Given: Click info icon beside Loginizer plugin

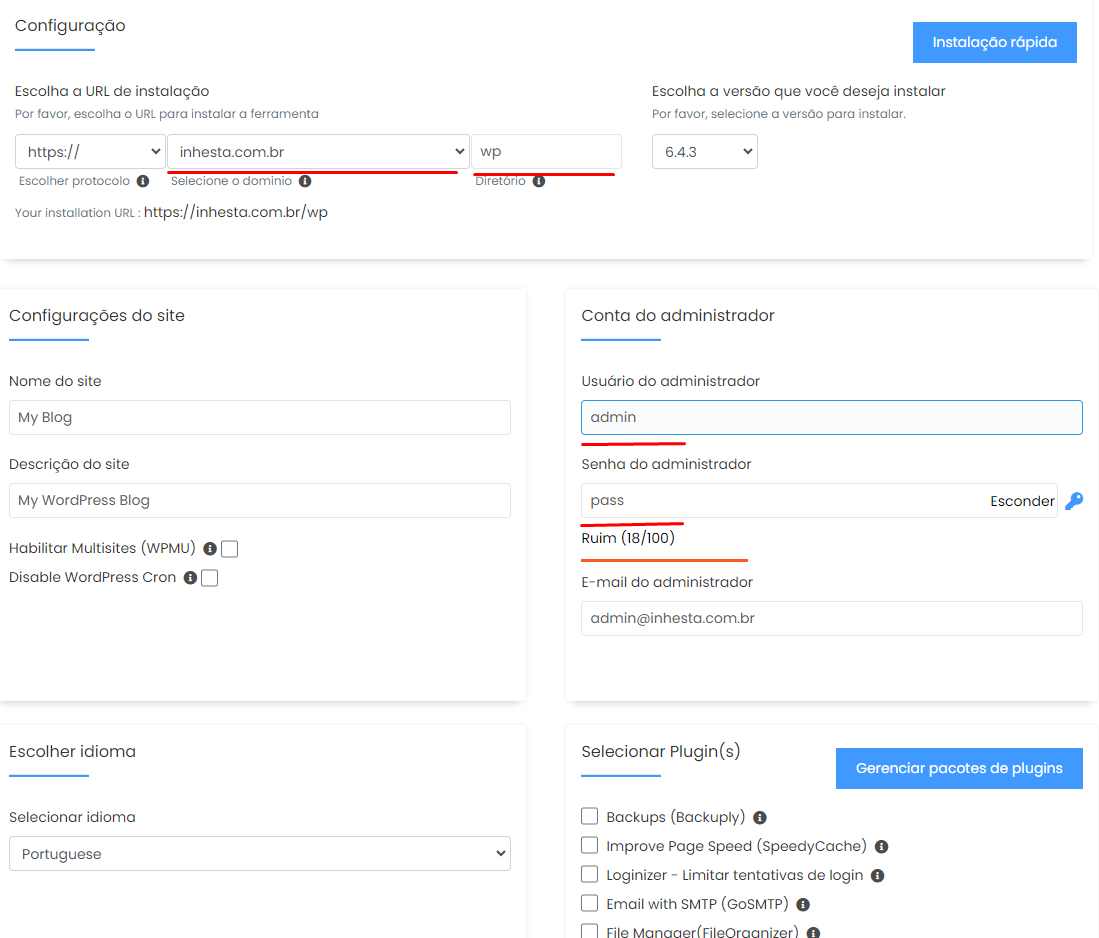Looking at the screenshot, I should click(x=877, y=876).
